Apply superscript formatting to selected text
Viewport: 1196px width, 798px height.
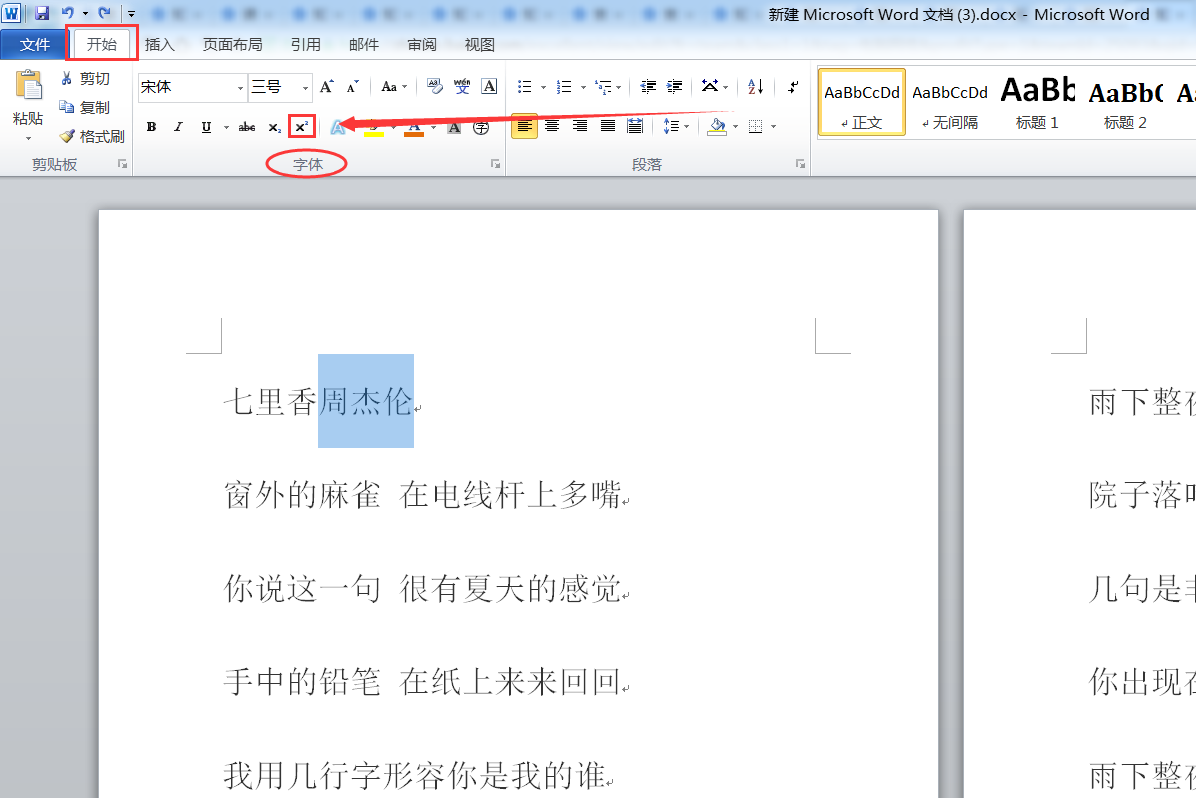click(301, 127)
